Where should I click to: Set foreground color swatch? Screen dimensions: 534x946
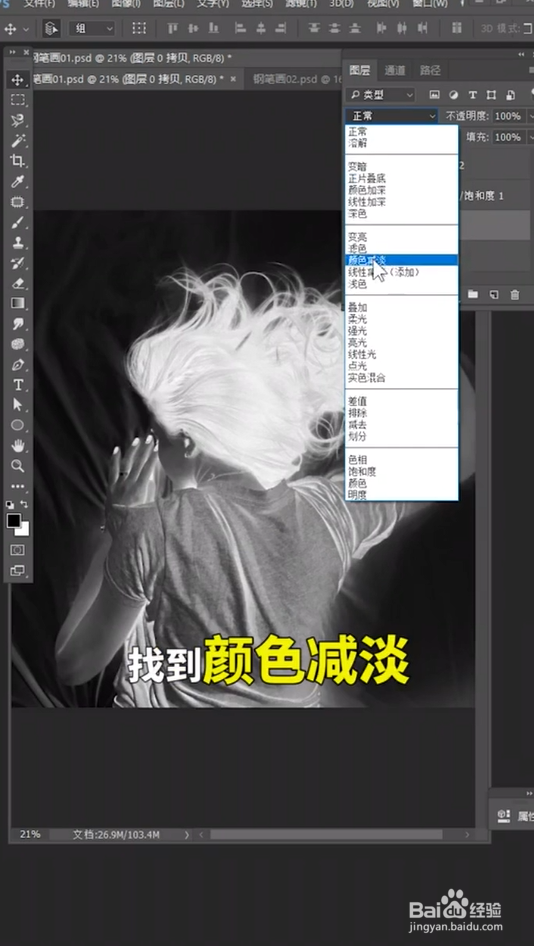(14, 521)
